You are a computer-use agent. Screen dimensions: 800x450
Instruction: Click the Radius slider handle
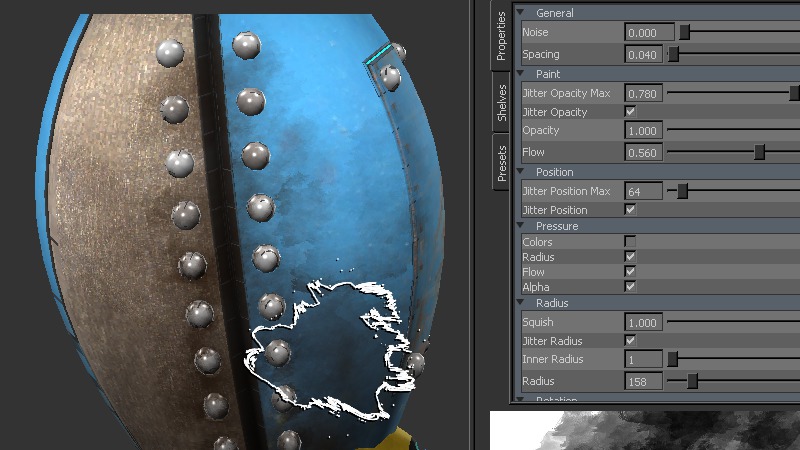[x=692, y=381]
